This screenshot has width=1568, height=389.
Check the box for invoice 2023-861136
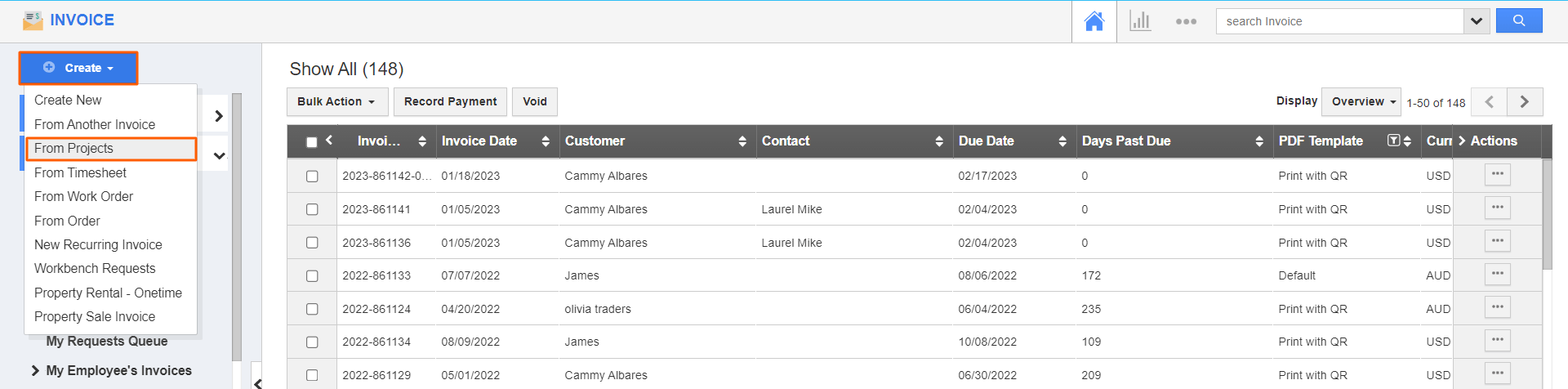coord(312,243)
